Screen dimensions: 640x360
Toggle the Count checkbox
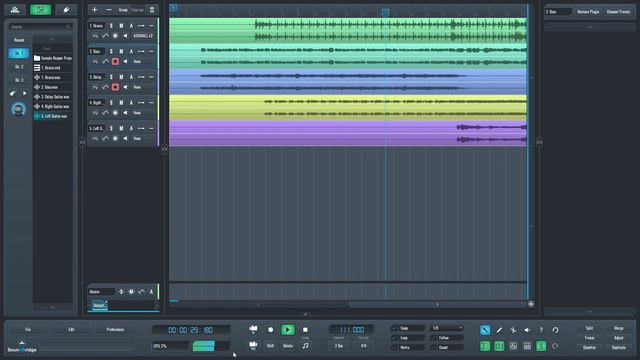(x=433, y=348)
